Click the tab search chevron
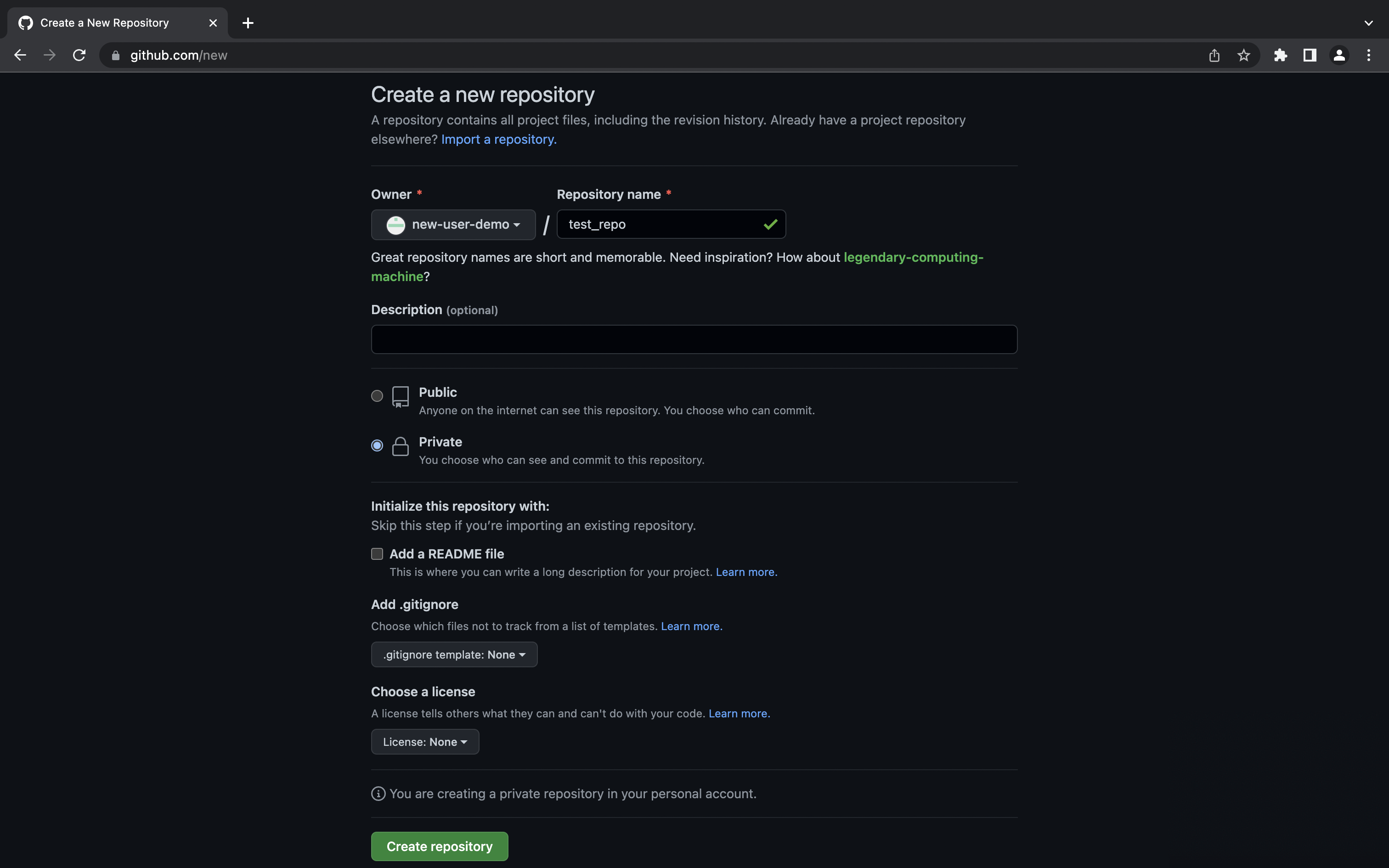Viewport: 1389px width, 868px height. click(x=1369, y=23)
